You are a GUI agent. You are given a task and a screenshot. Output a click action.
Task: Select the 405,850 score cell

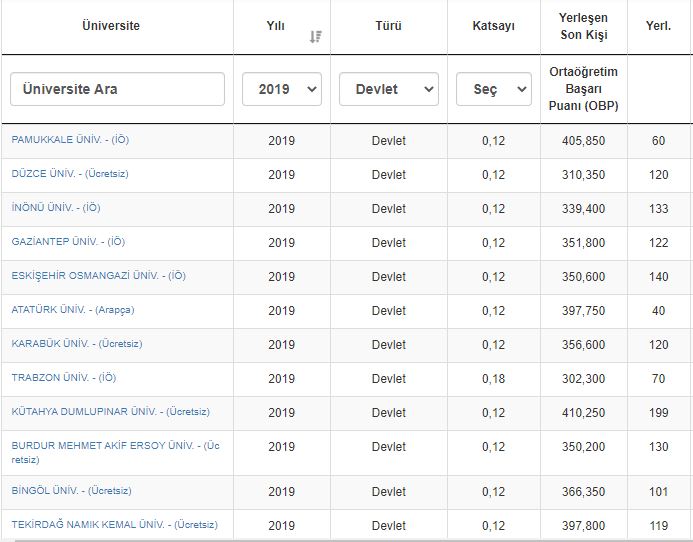click(583, 141)
